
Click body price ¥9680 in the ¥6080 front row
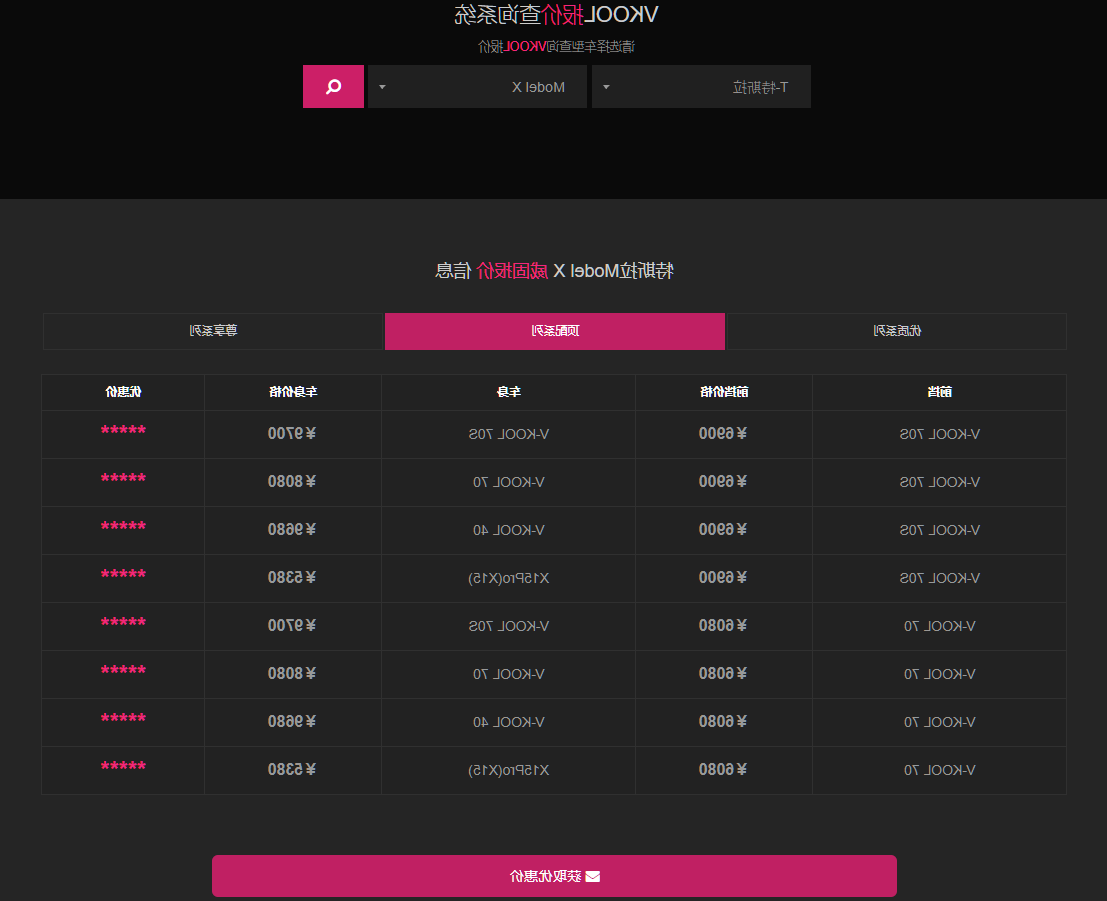292,722
